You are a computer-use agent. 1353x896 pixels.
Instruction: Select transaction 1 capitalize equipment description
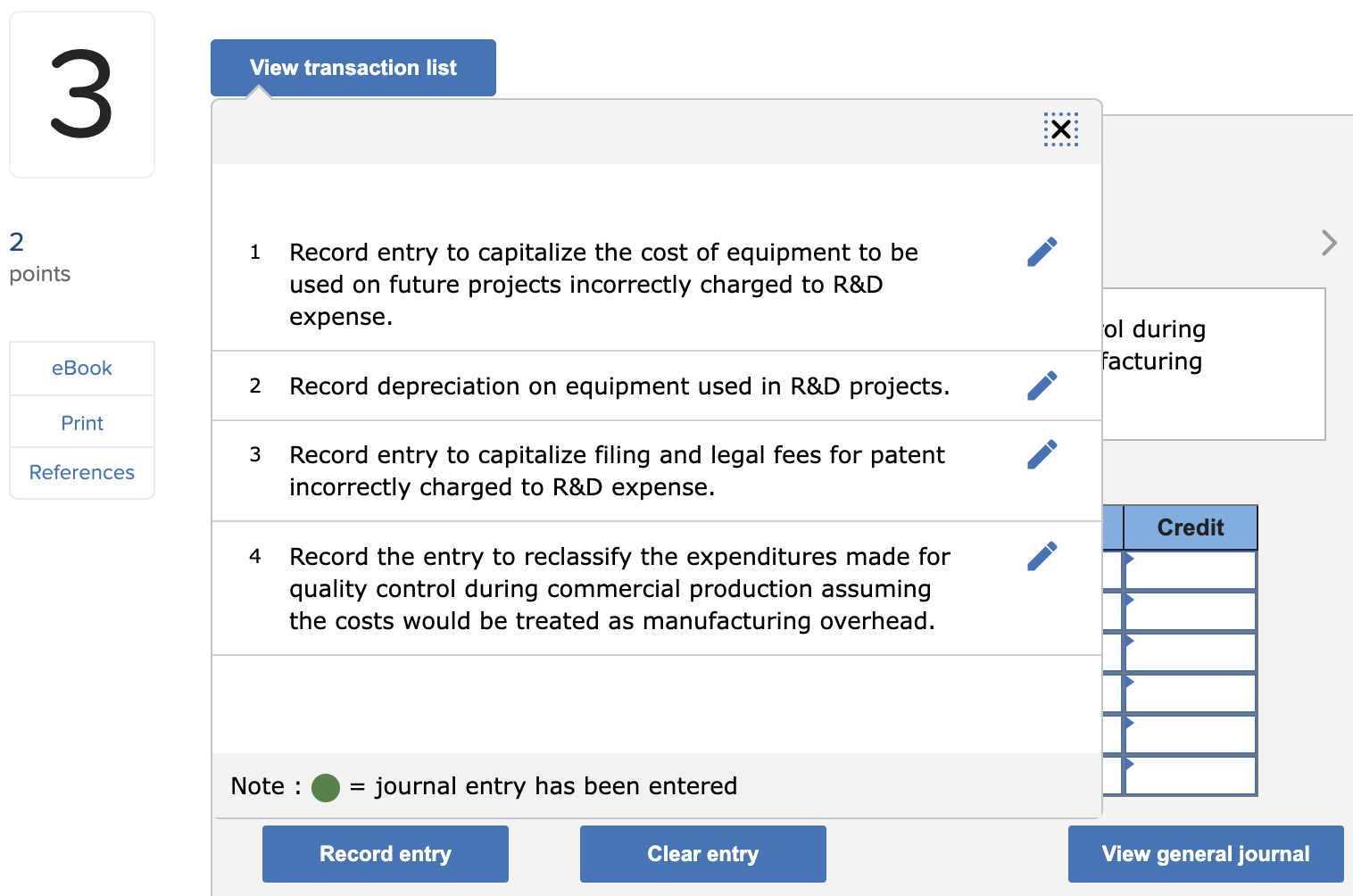[603, 285]
